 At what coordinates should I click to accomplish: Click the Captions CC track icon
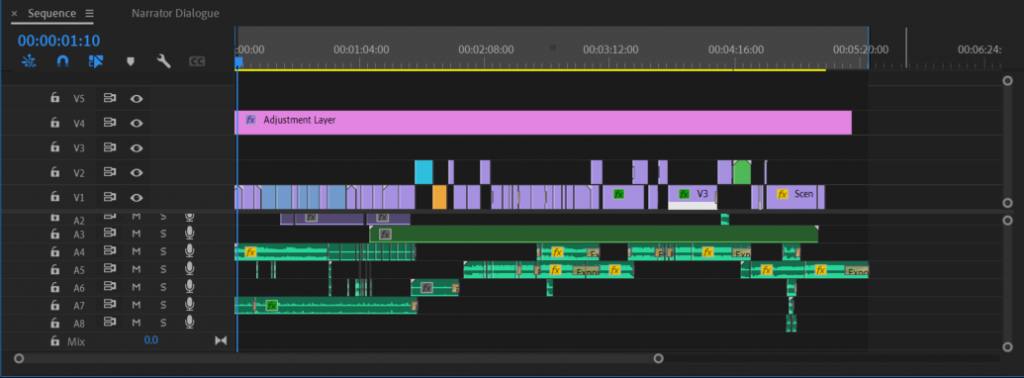[x=197, y=61]
